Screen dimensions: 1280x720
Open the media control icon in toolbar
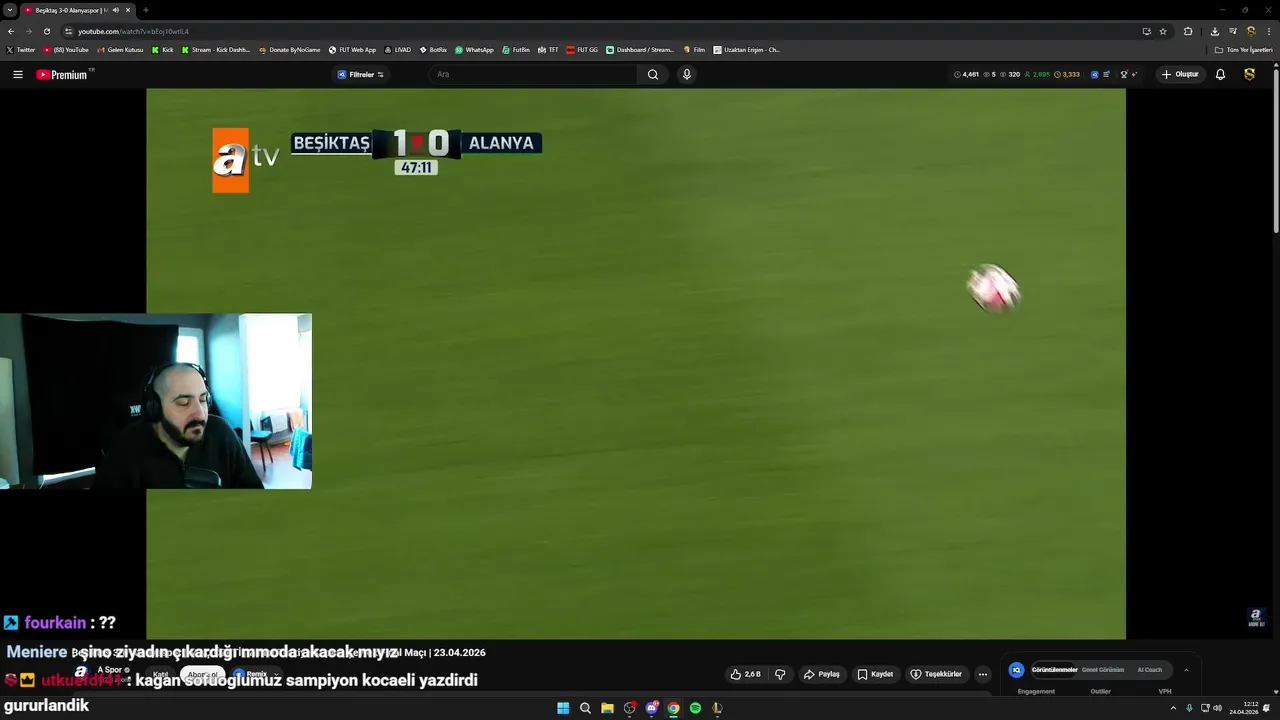pyautogui.click(x=1233, y=31)
